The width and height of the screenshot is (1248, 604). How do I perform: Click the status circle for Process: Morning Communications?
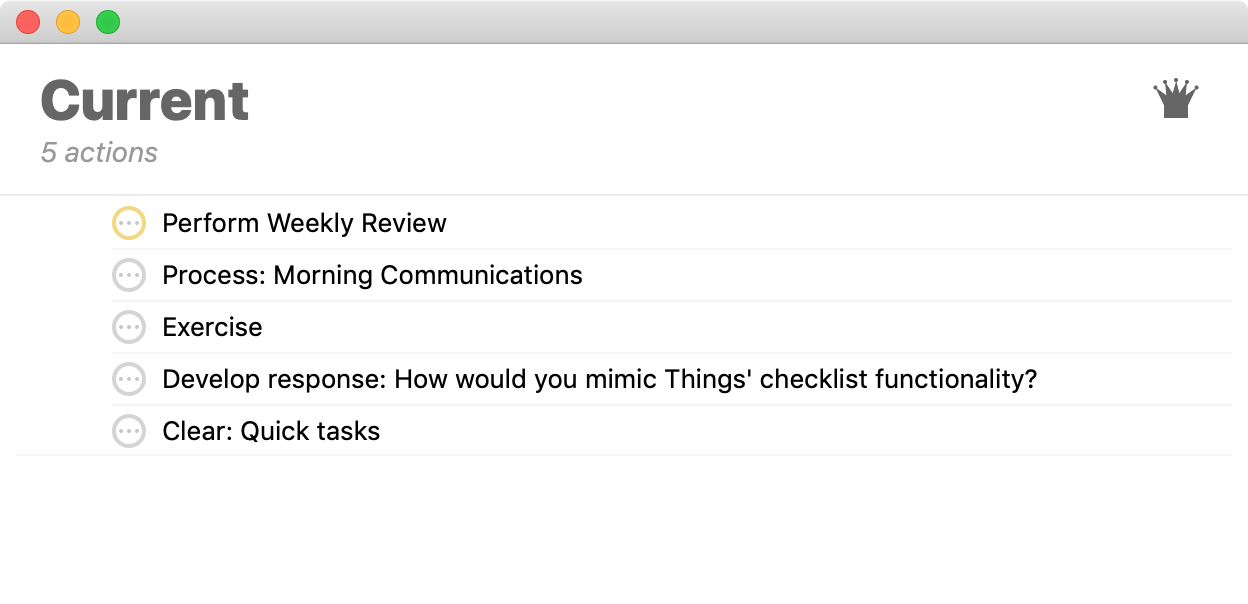(129, 275)
